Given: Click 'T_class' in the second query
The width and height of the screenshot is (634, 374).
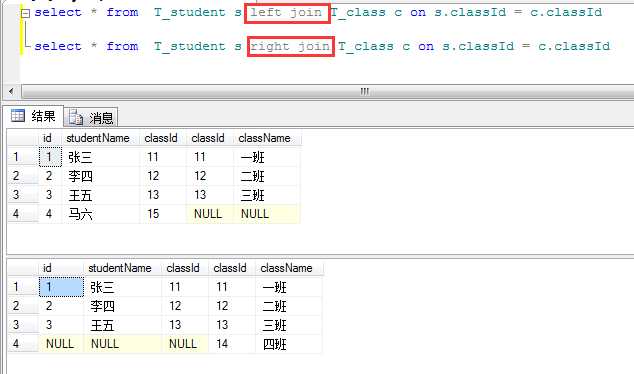Looking at the screenshot, I should [366, 46].
